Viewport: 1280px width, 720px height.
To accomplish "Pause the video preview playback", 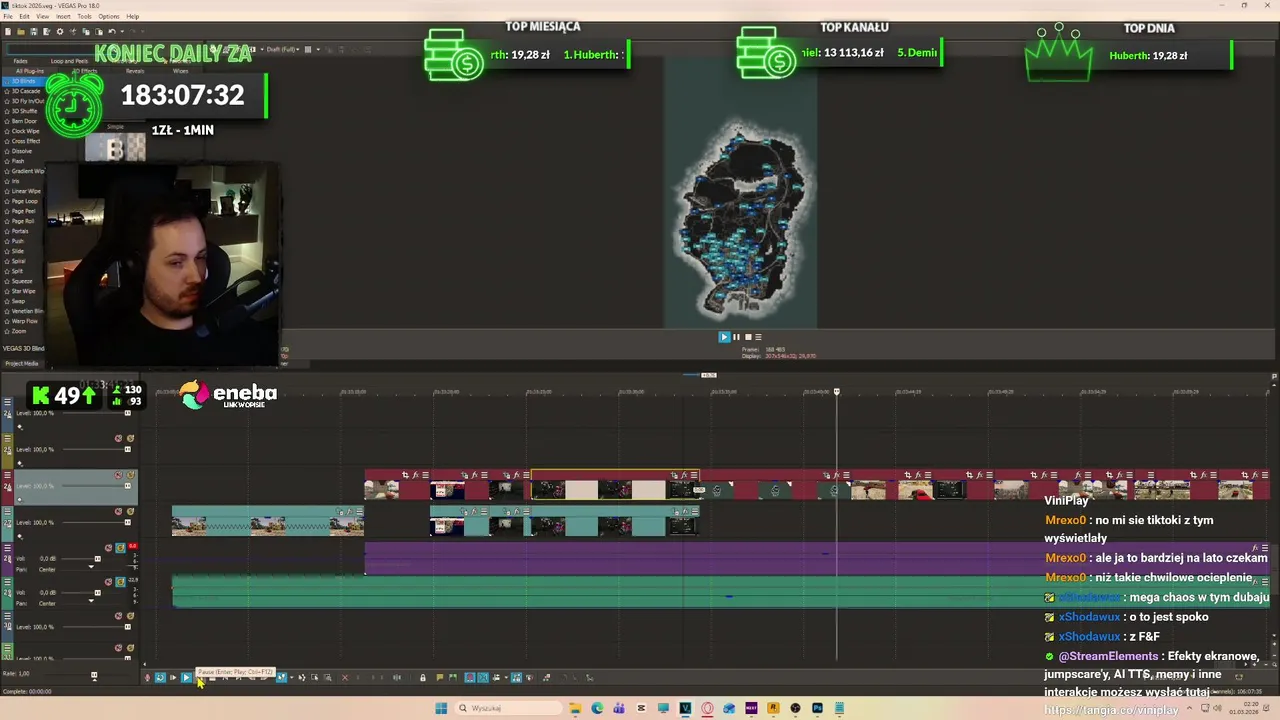I will pos(736,337).
